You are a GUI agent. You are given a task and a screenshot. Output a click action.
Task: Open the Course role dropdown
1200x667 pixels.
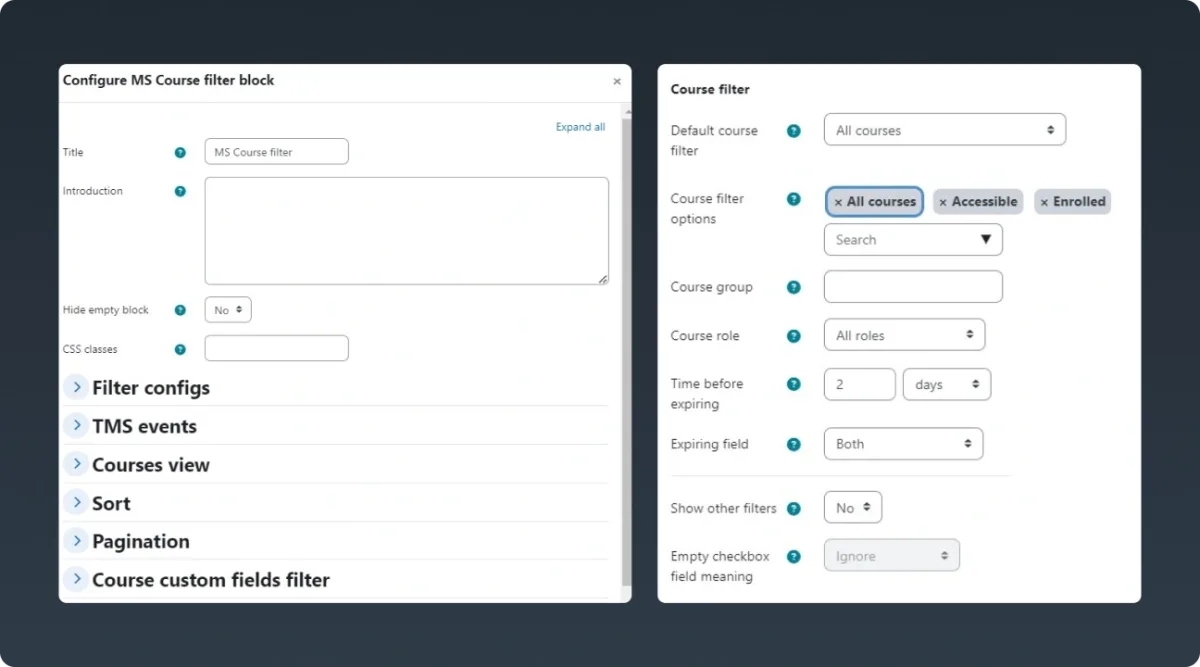904,335
